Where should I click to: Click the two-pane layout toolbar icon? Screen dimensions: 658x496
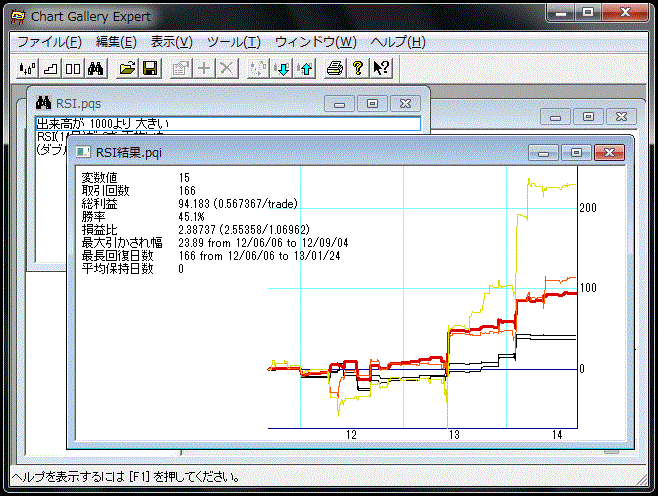[x=73, y=68]
